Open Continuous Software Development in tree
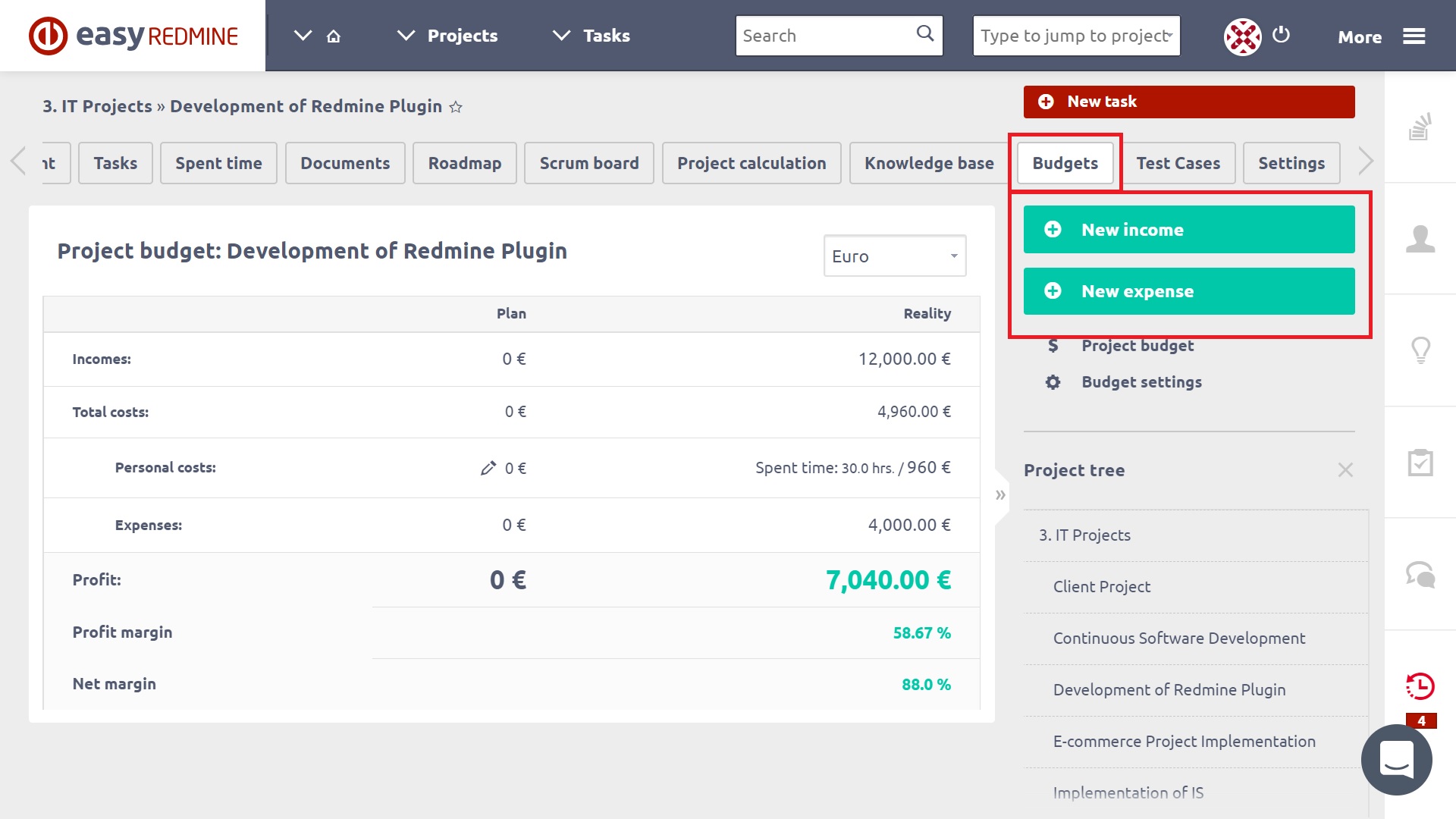 click(x=1179, y=639)
